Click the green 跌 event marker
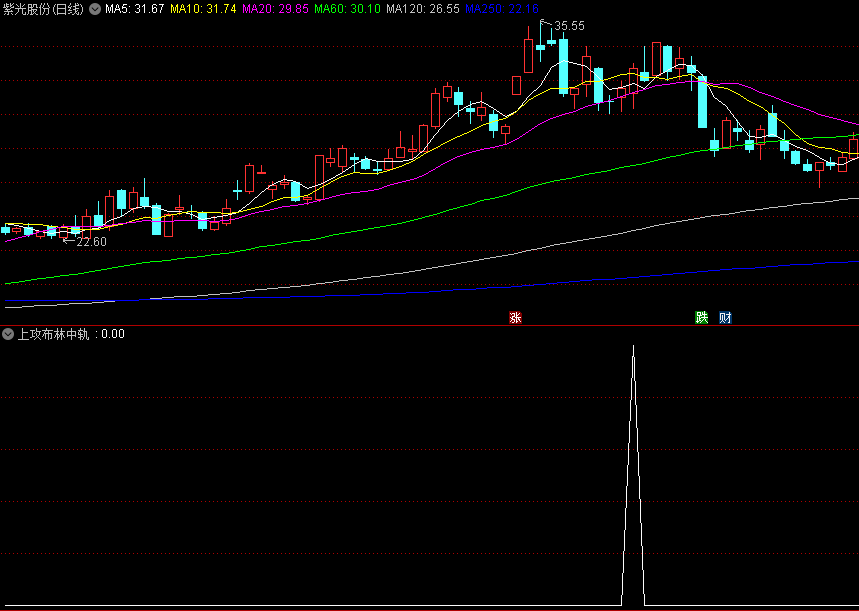 (701, 317)
